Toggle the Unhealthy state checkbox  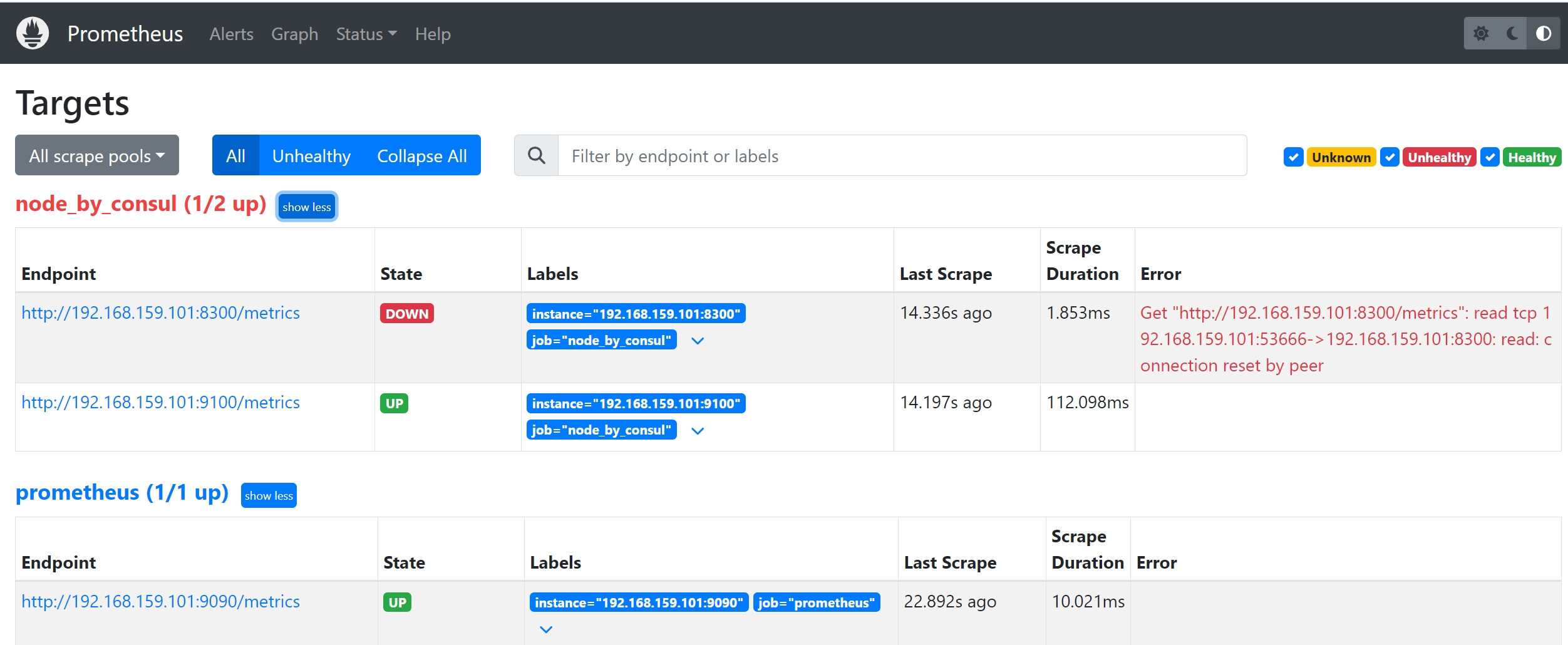pos(1390,157)
